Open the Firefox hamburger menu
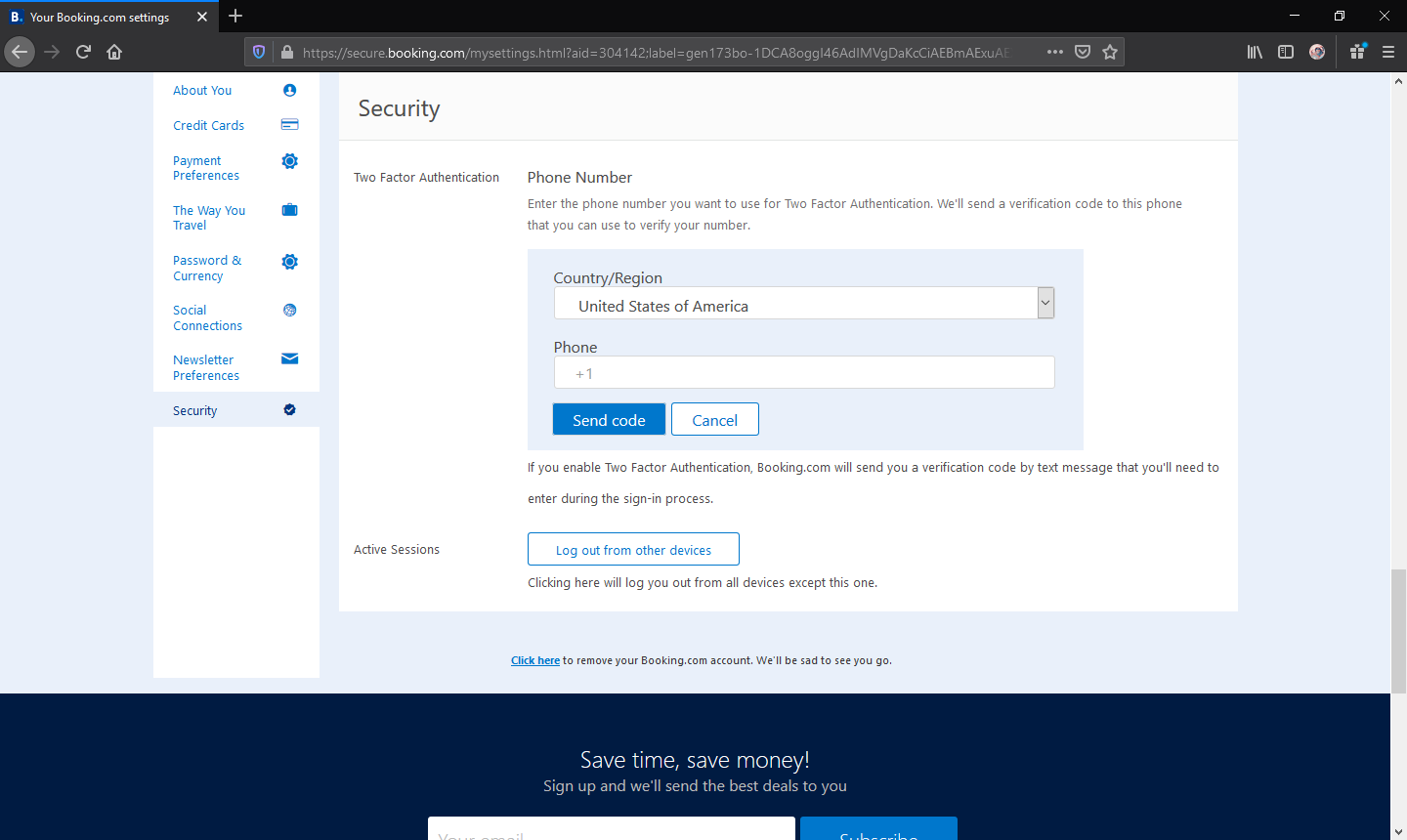Viewport: 1407px width, 840px height. pos(1388,52)
